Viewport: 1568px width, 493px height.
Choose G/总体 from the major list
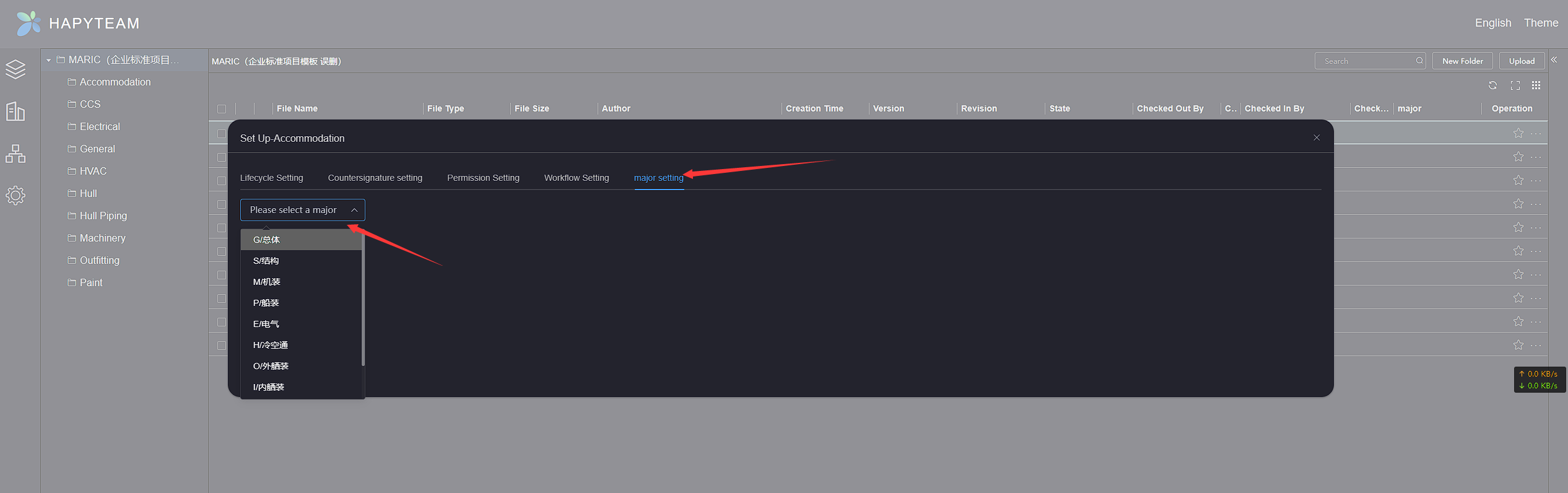301,240
